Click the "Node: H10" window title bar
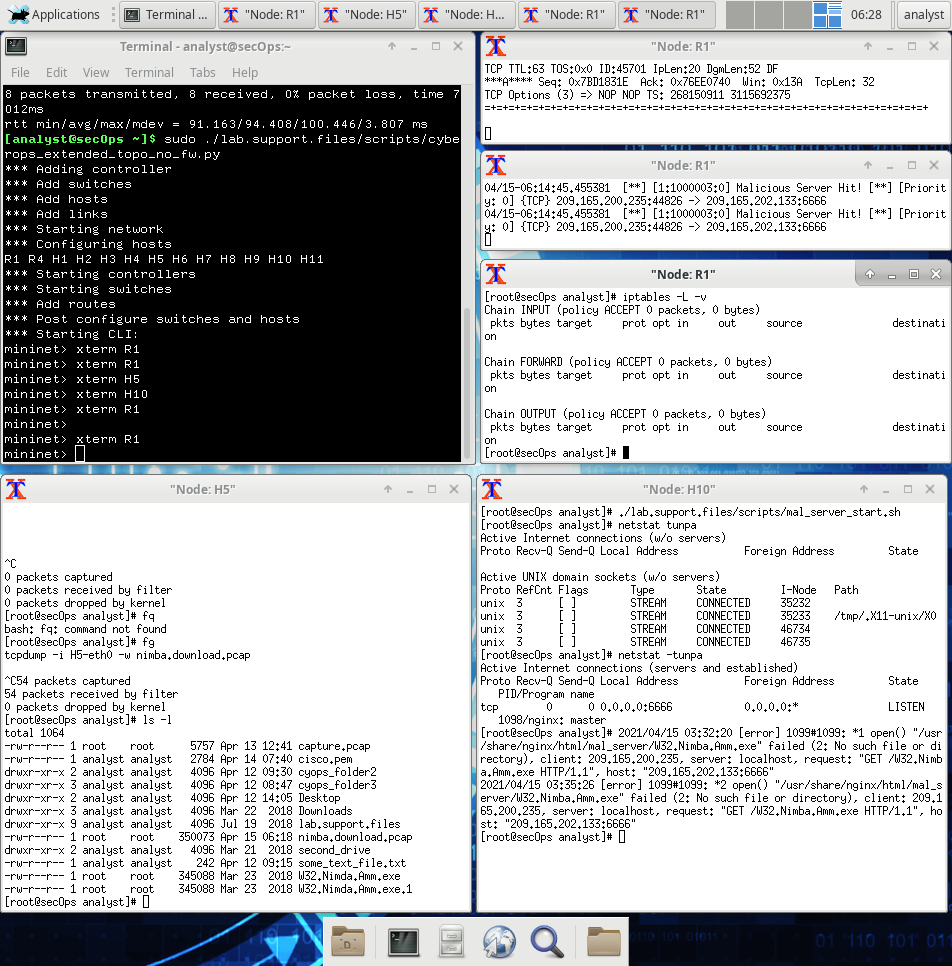The height and width of the screenshot is (966, 952). pyautogui.click(x=678, y=489)
